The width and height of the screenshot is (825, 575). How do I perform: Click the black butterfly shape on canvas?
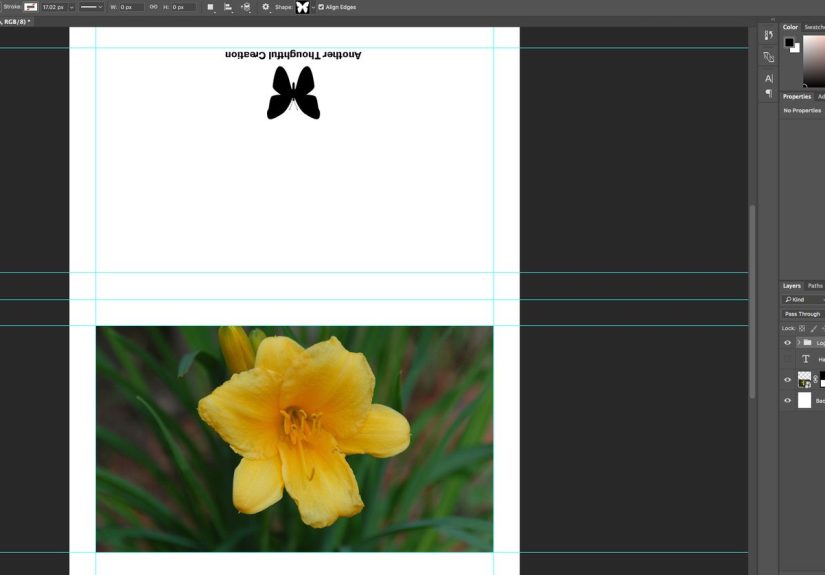(293, 93)
